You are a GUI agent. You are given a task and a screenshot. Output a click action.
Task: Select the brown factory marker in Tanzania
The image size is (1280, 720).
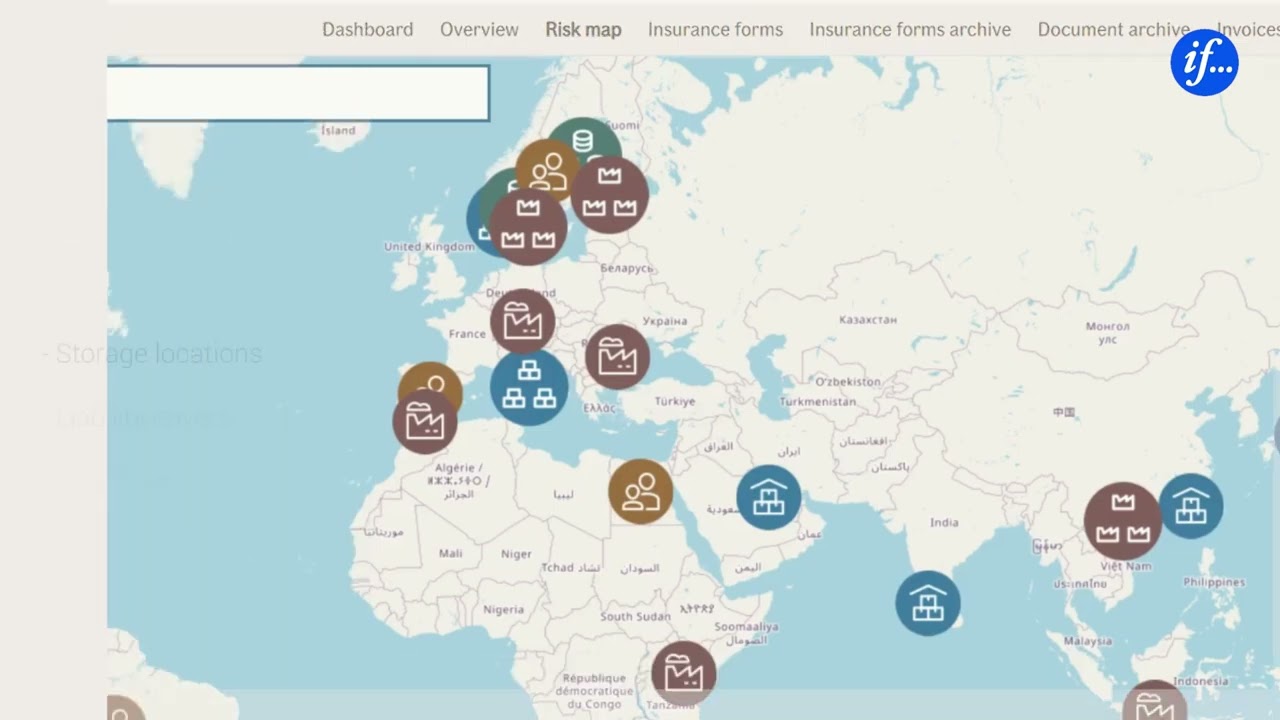pos(683,673)
